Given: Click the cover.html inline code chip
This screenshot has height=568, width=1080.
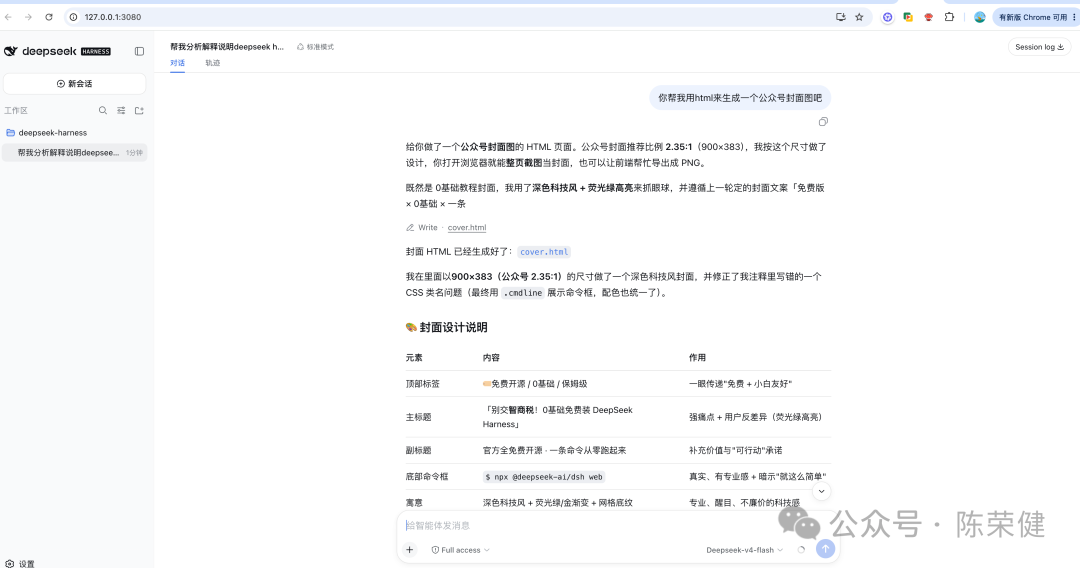Looking at the screenshot, I should click(x=544, y=252).
